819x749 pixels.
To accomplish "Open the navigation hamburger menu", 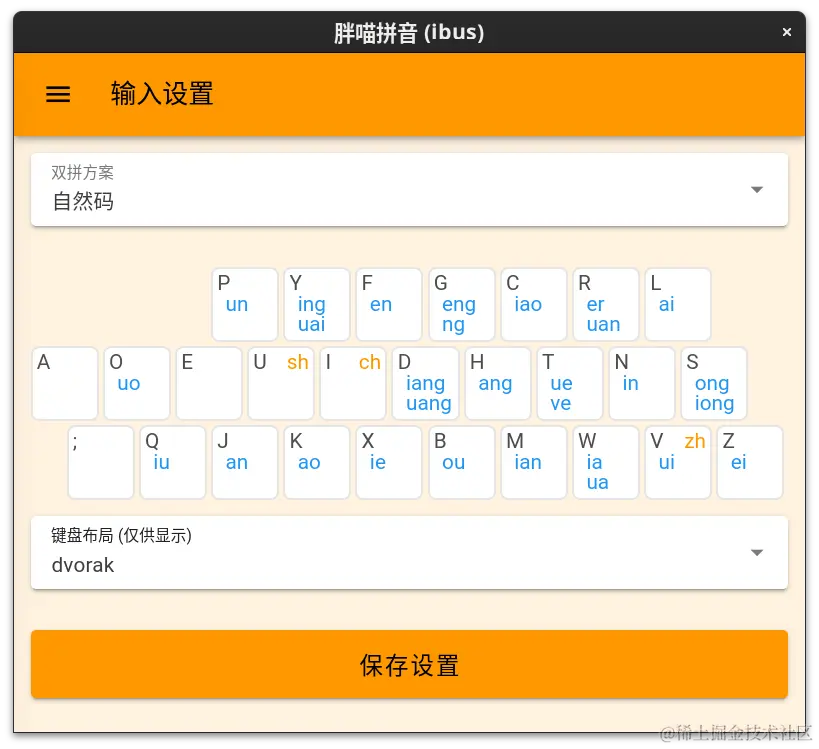I will point(57,94).
